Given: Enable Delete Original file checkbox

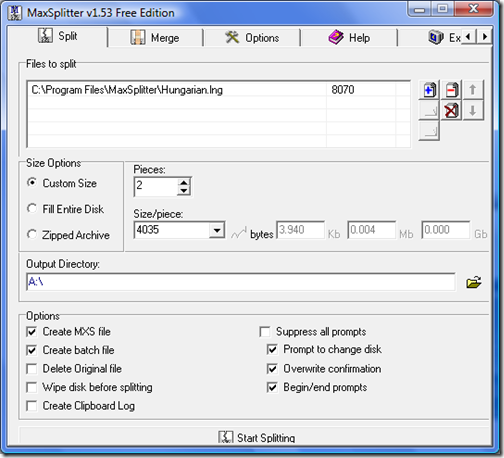Looking at the screenshot, I should click(x=32, y=369).
